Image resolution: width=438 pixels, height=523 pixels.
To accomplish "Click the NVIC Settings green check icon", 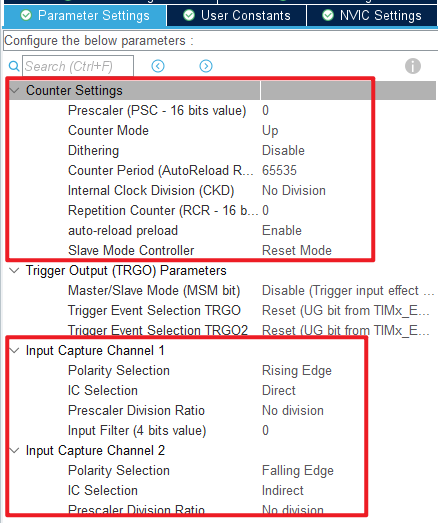I will coord(328,15).
